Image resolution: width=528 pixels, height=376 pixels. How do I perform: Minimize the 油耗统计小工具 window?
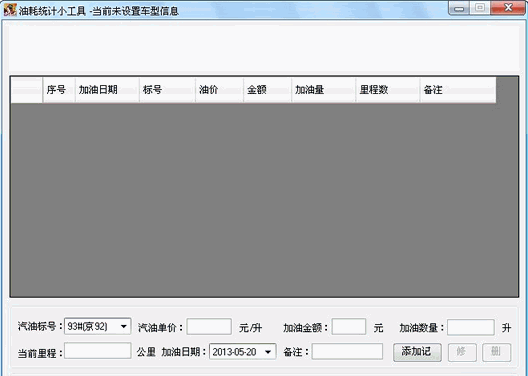click(x=459, y=8)
